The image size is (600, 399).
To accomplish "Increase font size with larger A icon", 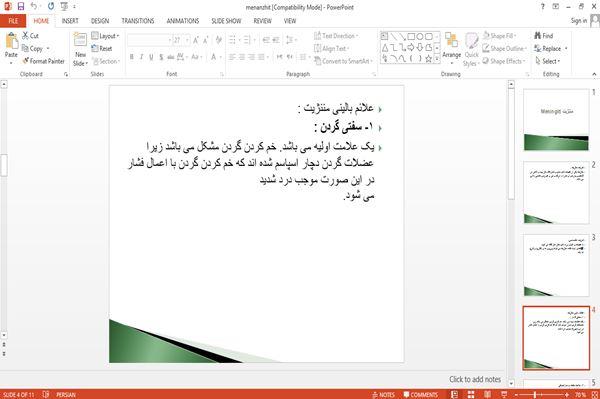I will point(196,40).
